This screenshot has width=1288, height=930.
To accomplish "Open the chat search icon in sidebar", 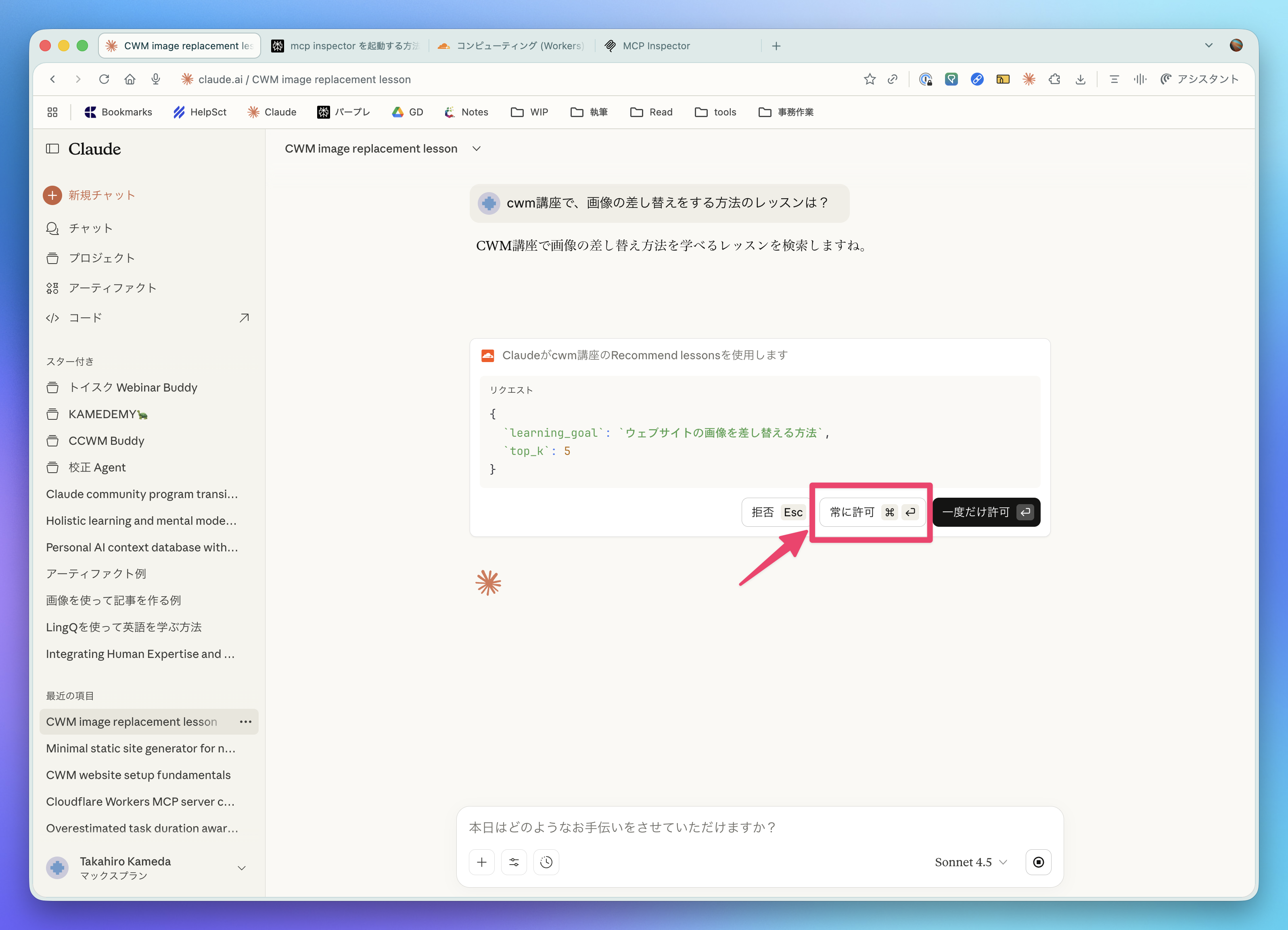I will tap(52, 228).
